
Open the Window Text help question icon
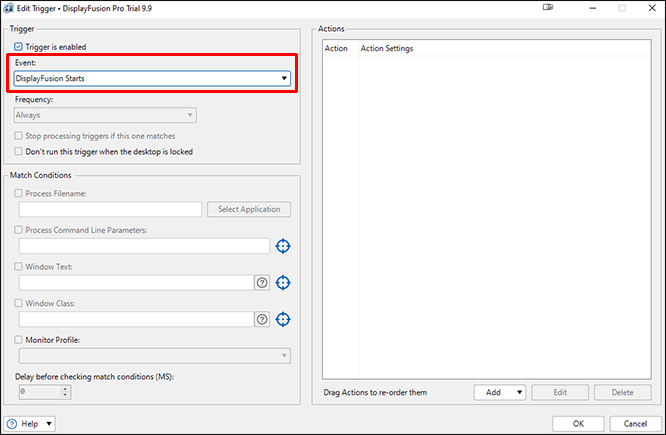coord(262,282)
